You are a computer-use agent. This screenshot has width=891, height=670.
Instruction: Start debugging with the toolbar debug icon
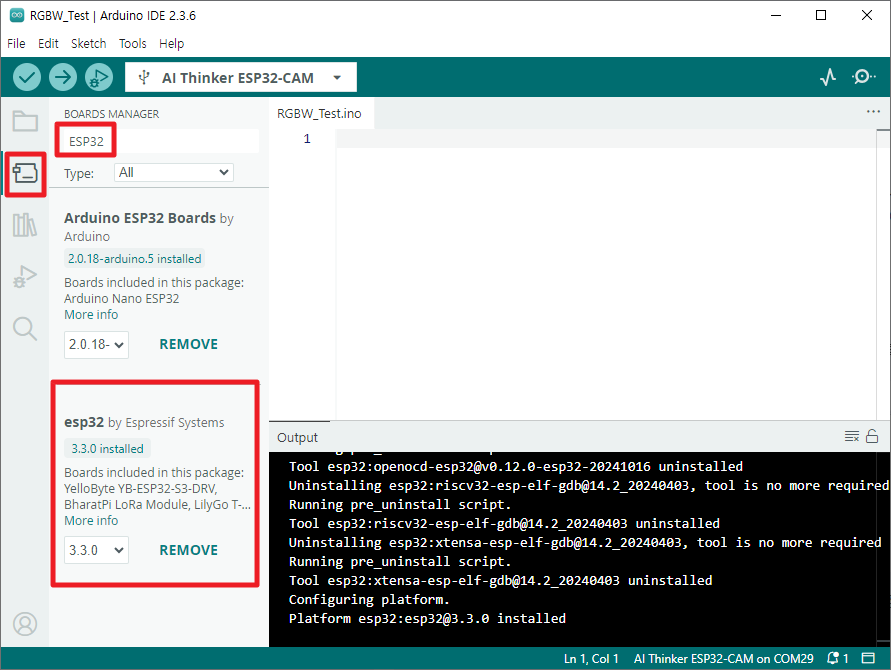99,77
